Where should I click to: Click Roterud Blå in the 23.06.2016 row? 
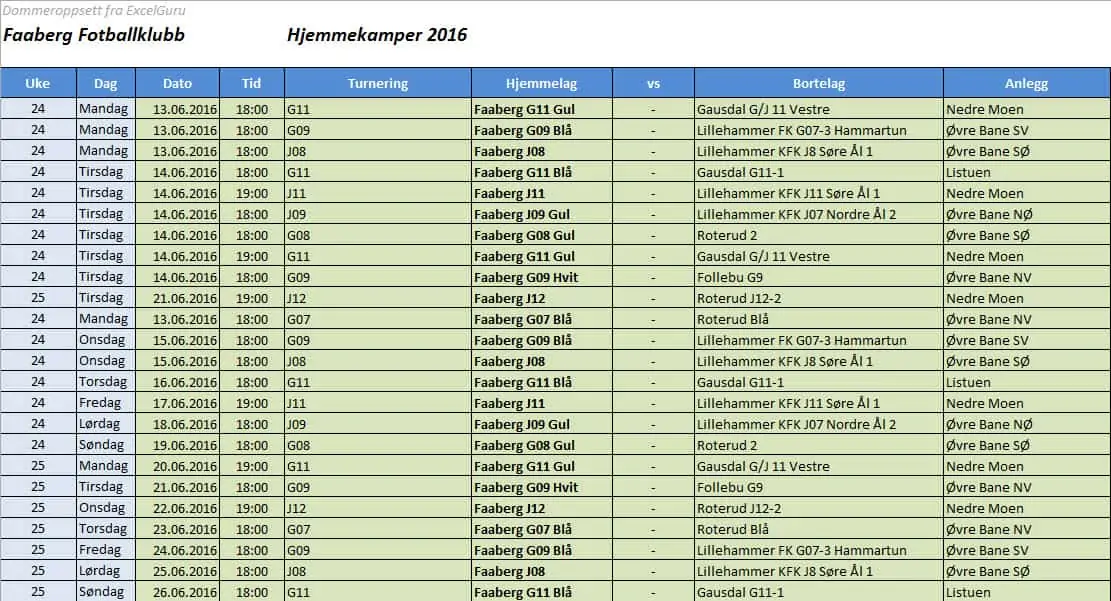733,529
